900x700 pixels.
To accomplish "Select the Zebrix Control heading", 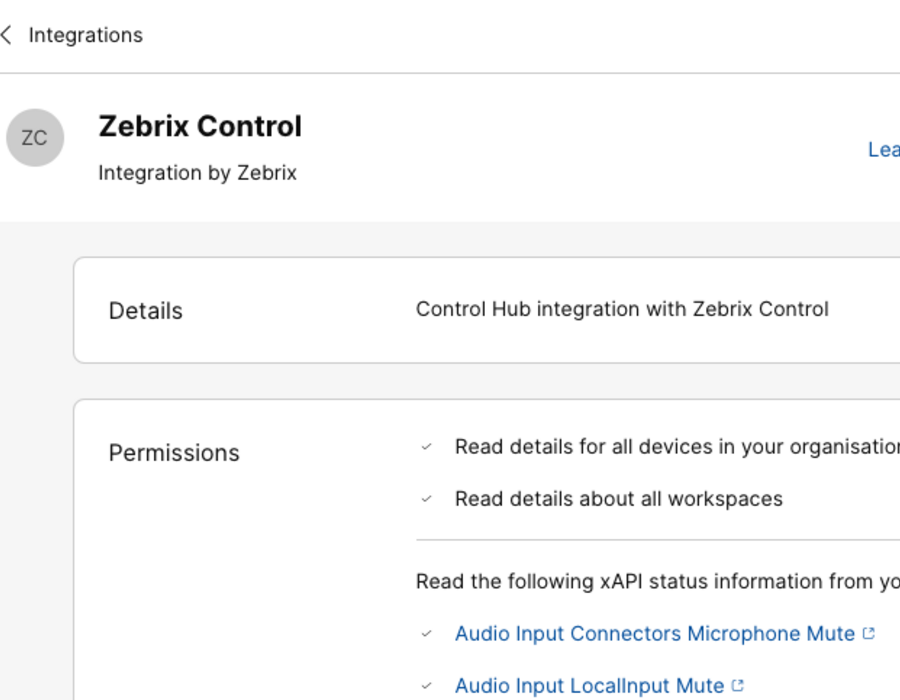I will [200, 126].
